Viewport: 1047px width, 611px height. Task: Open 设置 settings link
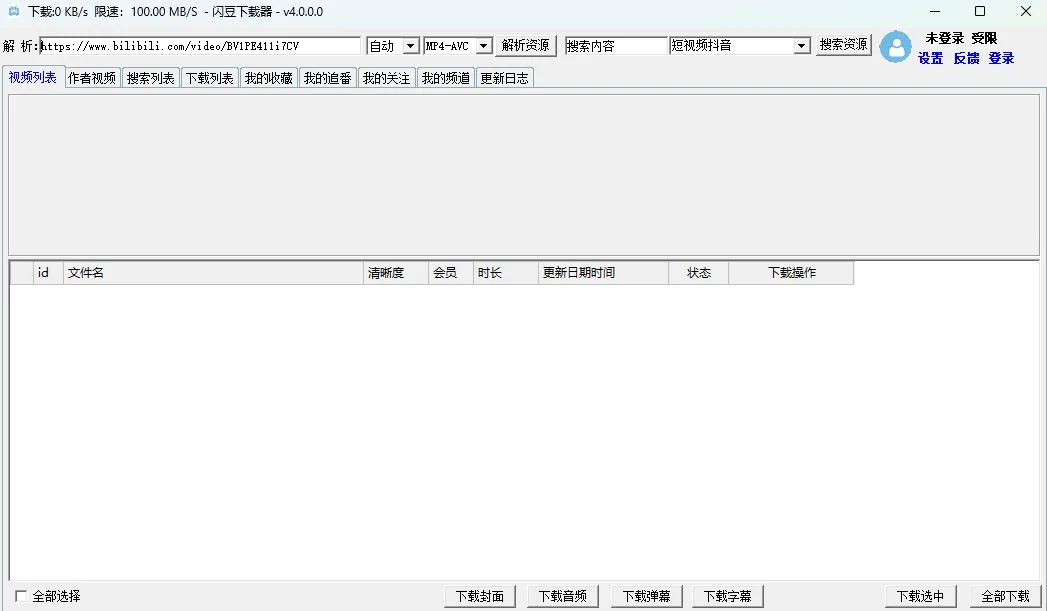point(930,58)
